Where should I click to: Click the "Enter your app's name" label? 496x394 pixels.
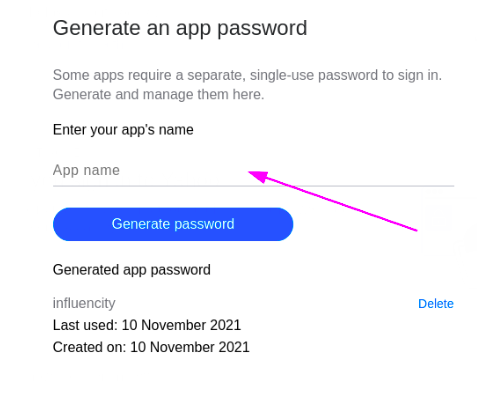click(123, 130)
